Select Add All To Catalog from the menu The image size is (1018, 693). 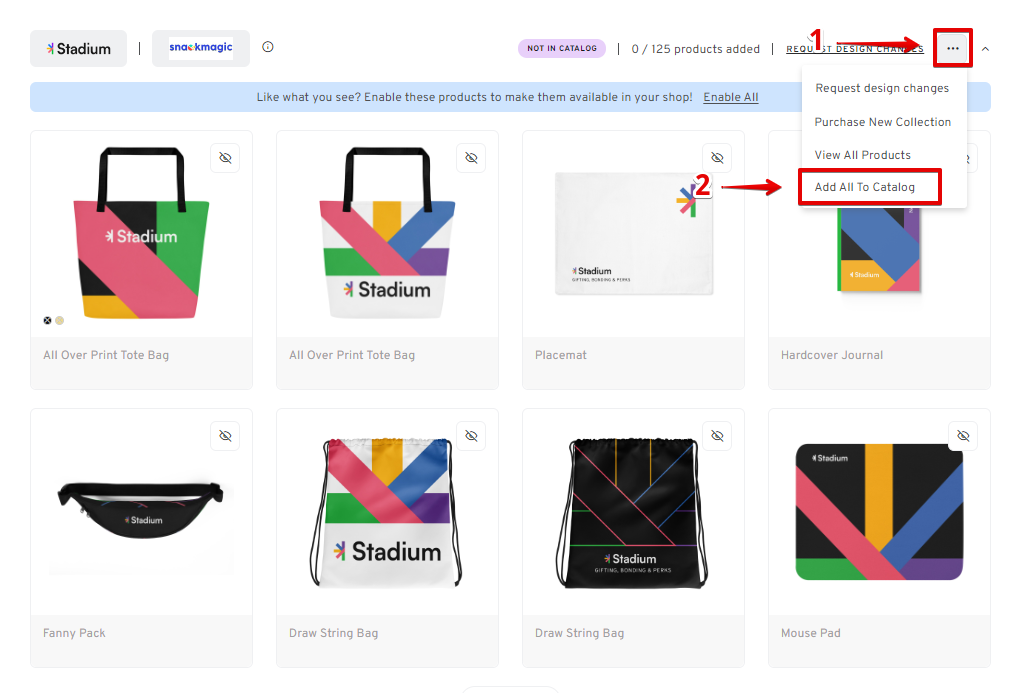point(869,187)
